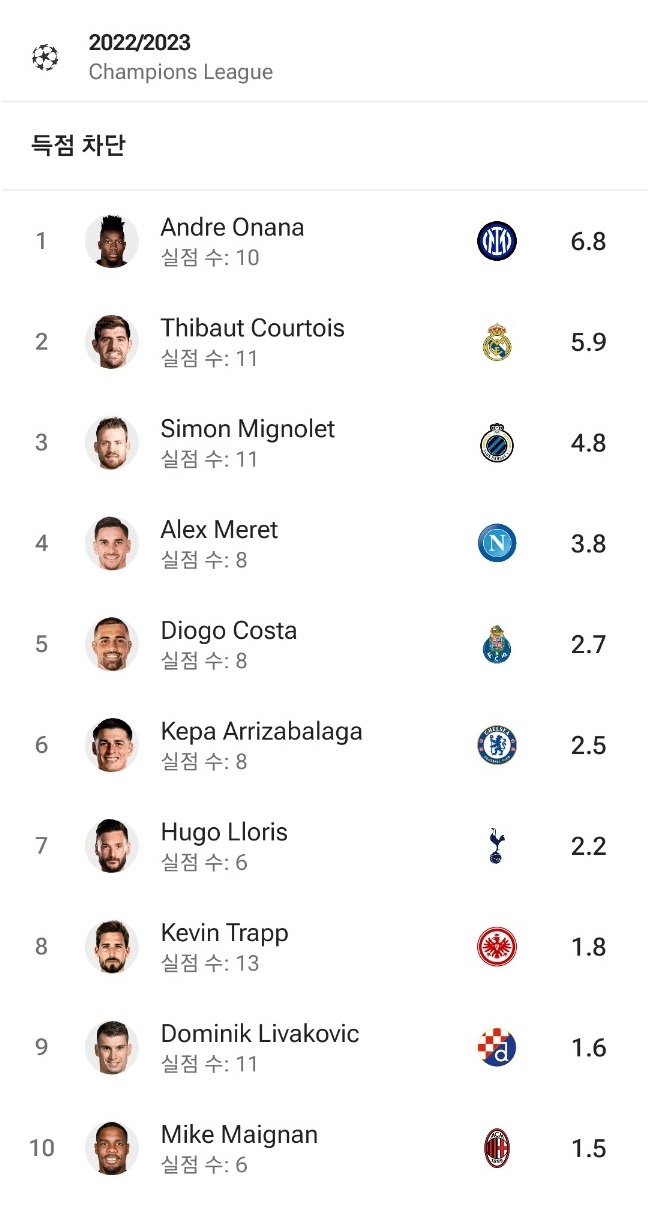Tap the Napoli club crest
Screen dimensions: 648x1206
click(x=497, y=544)
